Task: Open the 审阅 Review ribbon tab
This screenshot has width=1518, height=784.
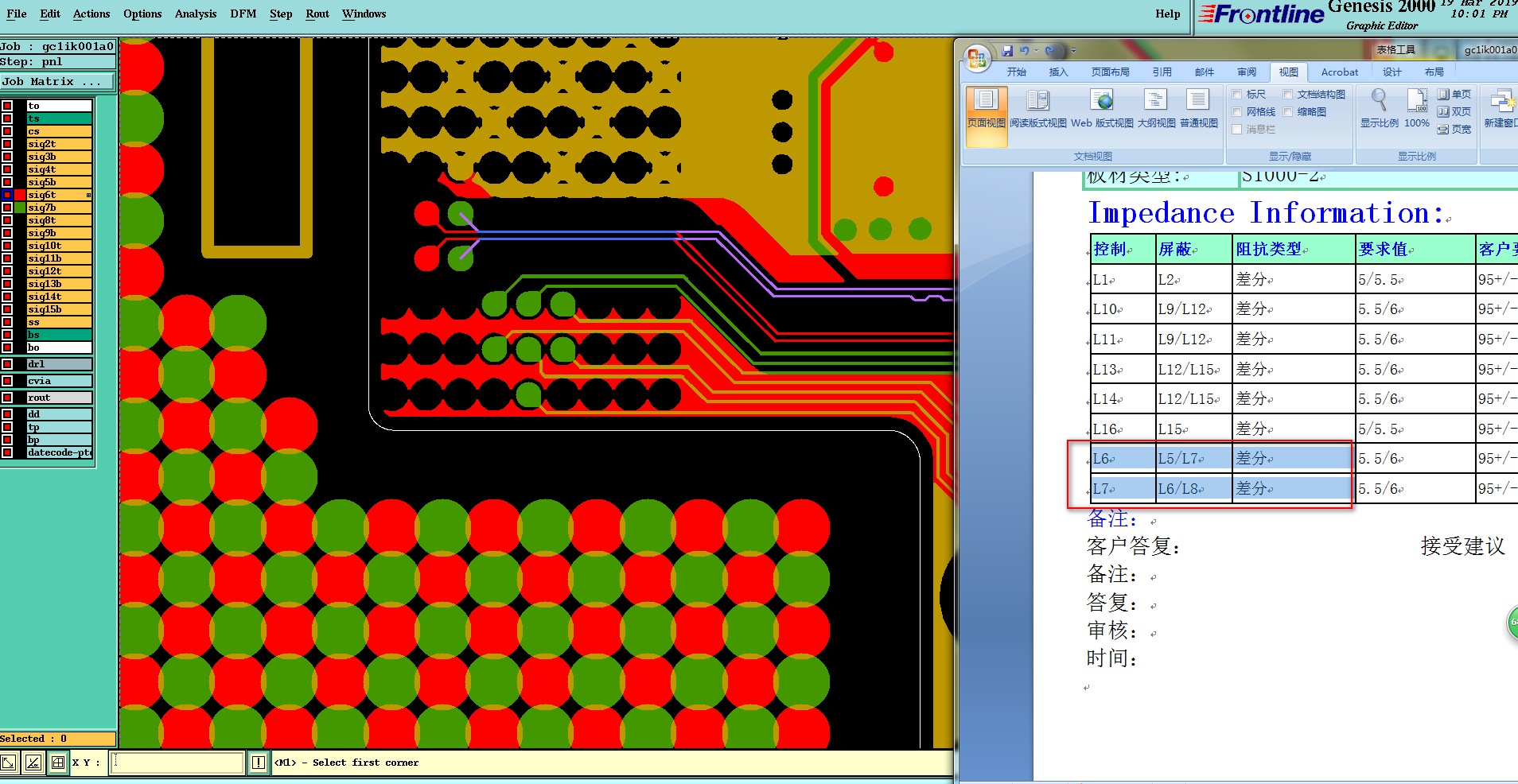Action: click(x=1247, y=72)
